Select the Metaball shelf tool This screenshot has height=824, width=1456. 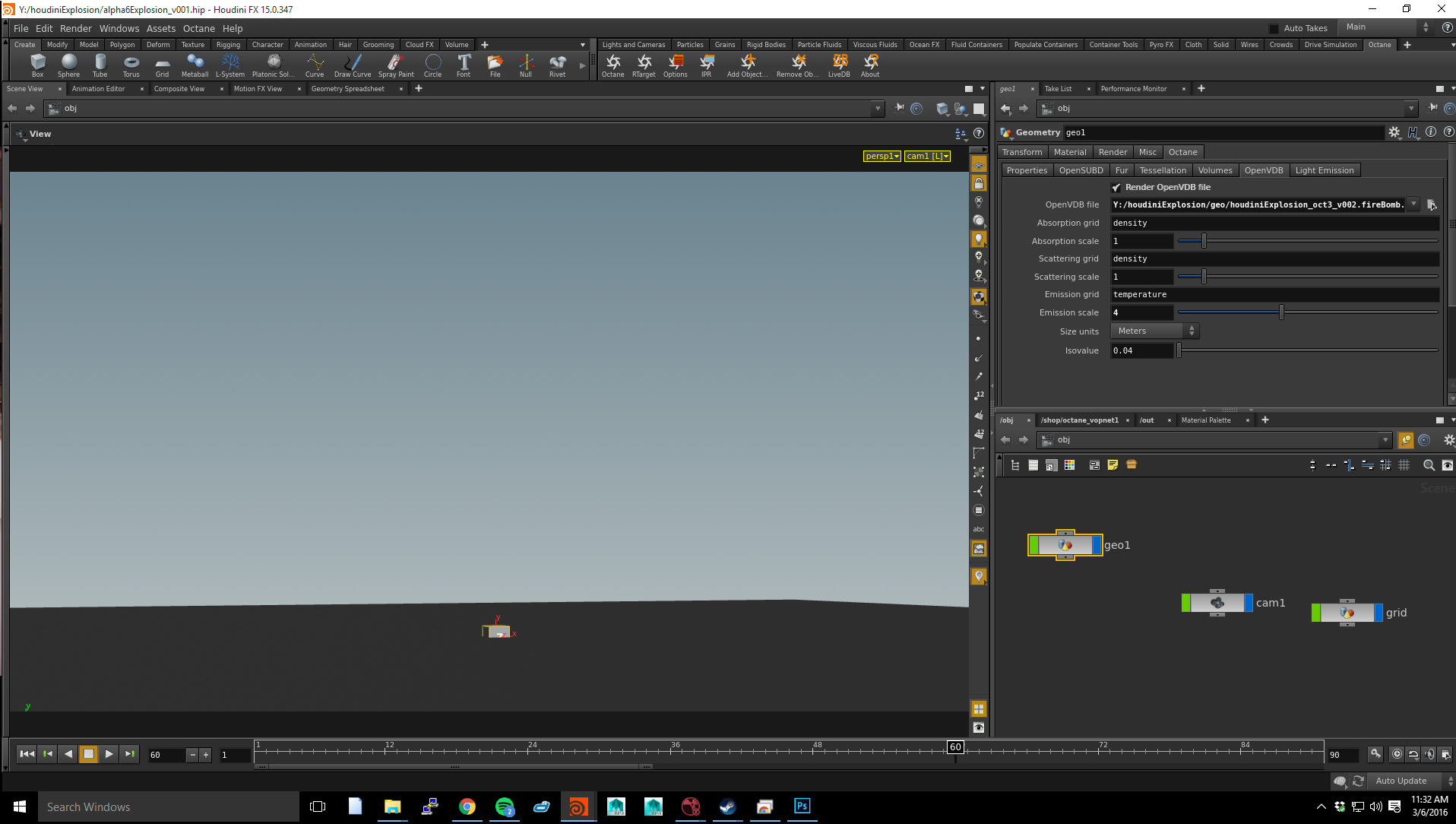[195, 65]
